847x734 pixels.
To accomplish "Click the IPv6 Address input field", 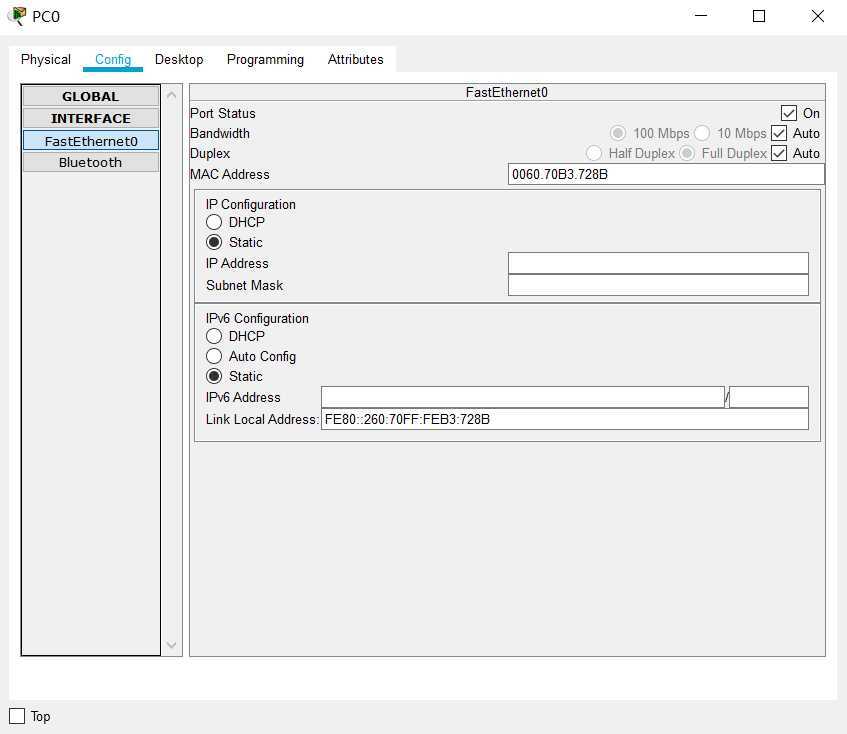I will pyautogui.click(x=522, y=397).
